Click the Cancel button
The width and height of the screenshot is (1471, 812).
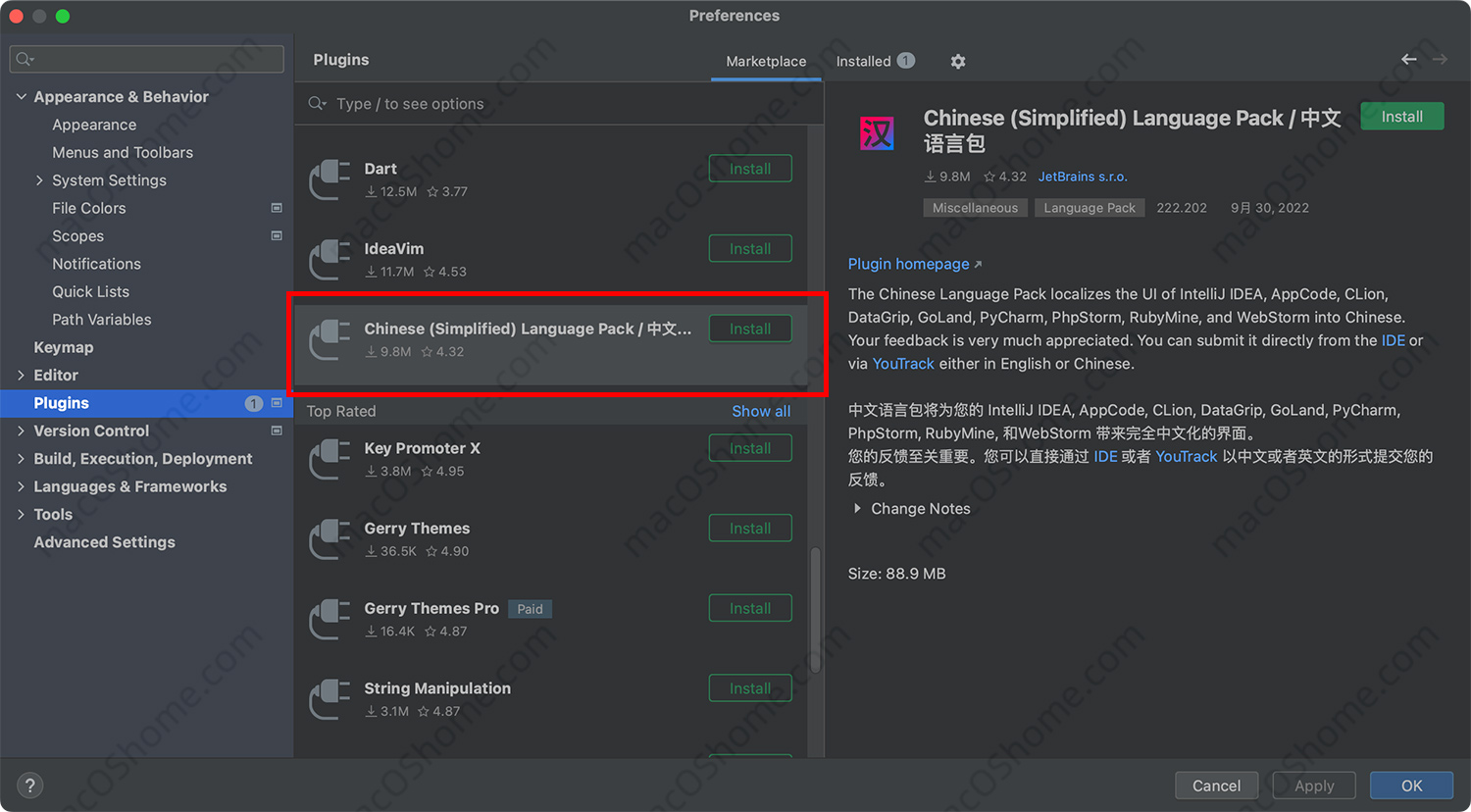point(1216,786)
